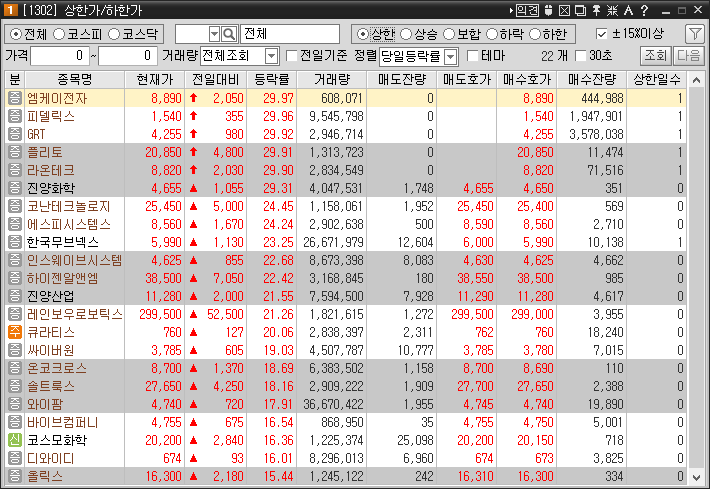The image size is (710, 489).
Task: Sort by the 등락률 column header
Action: pyautogui.click(x=272, y=80)
